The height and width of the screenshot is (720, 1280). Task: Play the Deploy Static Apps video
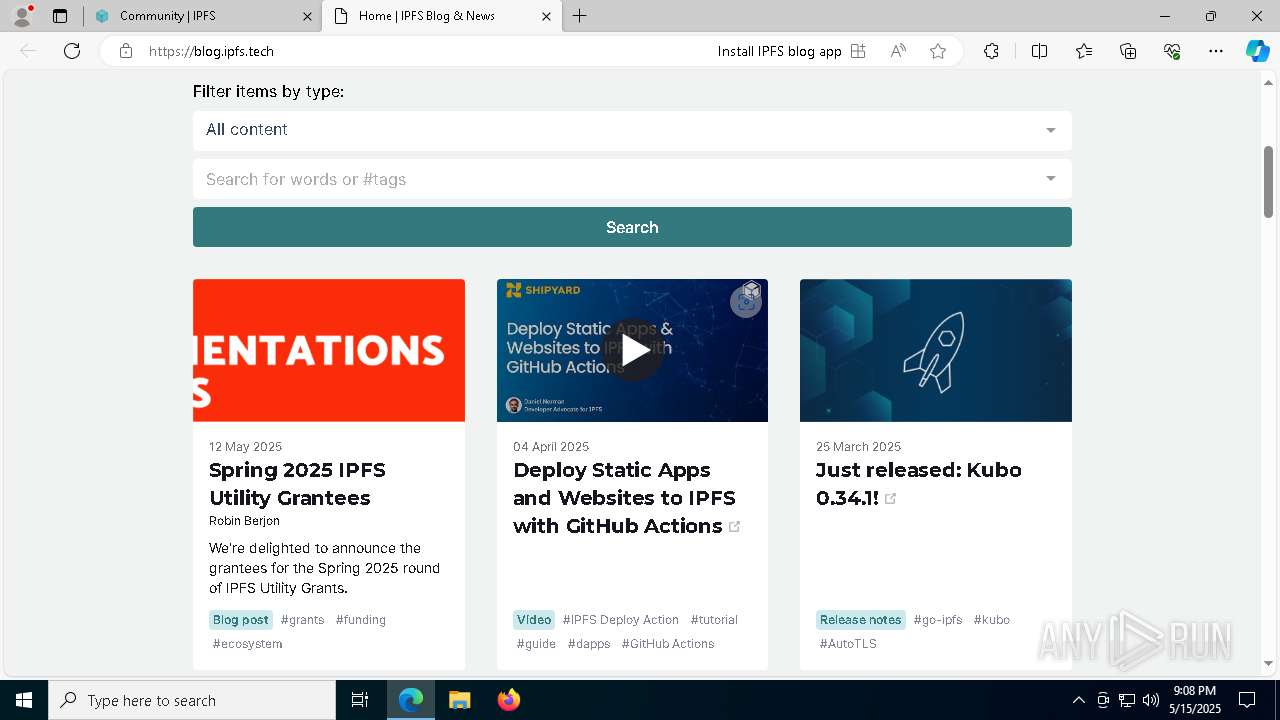coord(632,350)
